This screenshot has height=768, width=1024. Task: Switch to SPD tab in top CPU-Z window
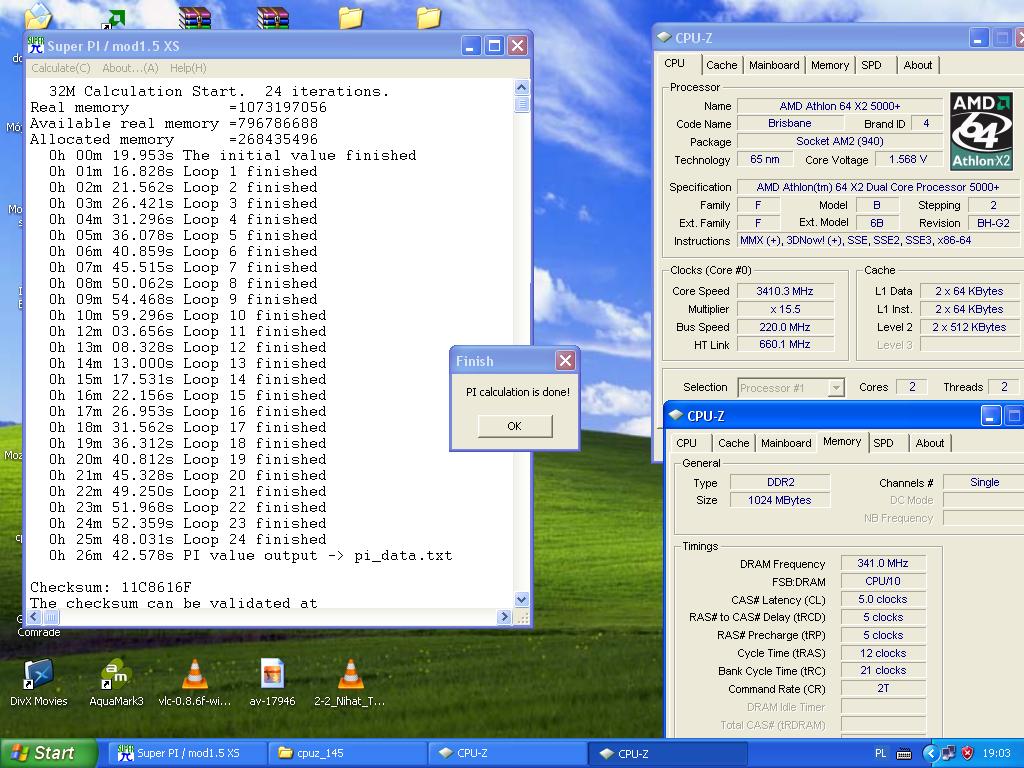871,65
